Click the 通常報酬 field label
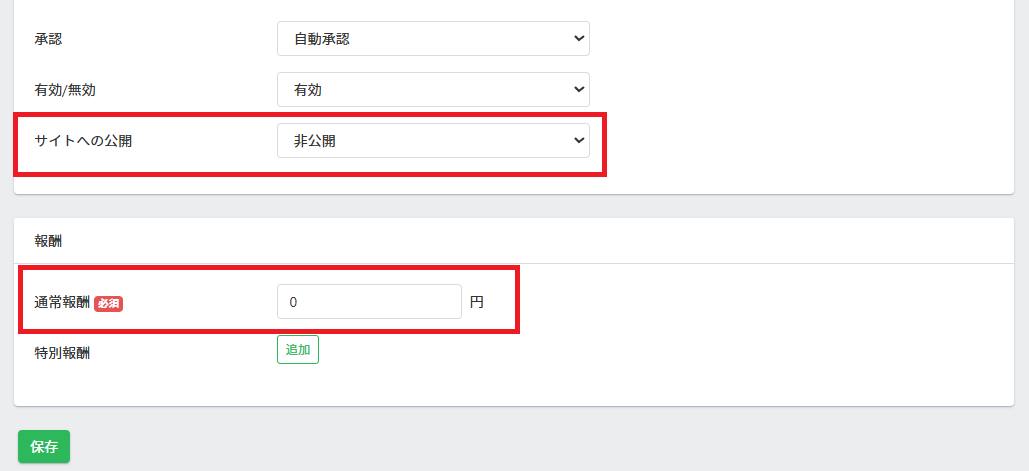This screenshot has height=471, width=1029. tap(62, 303)
